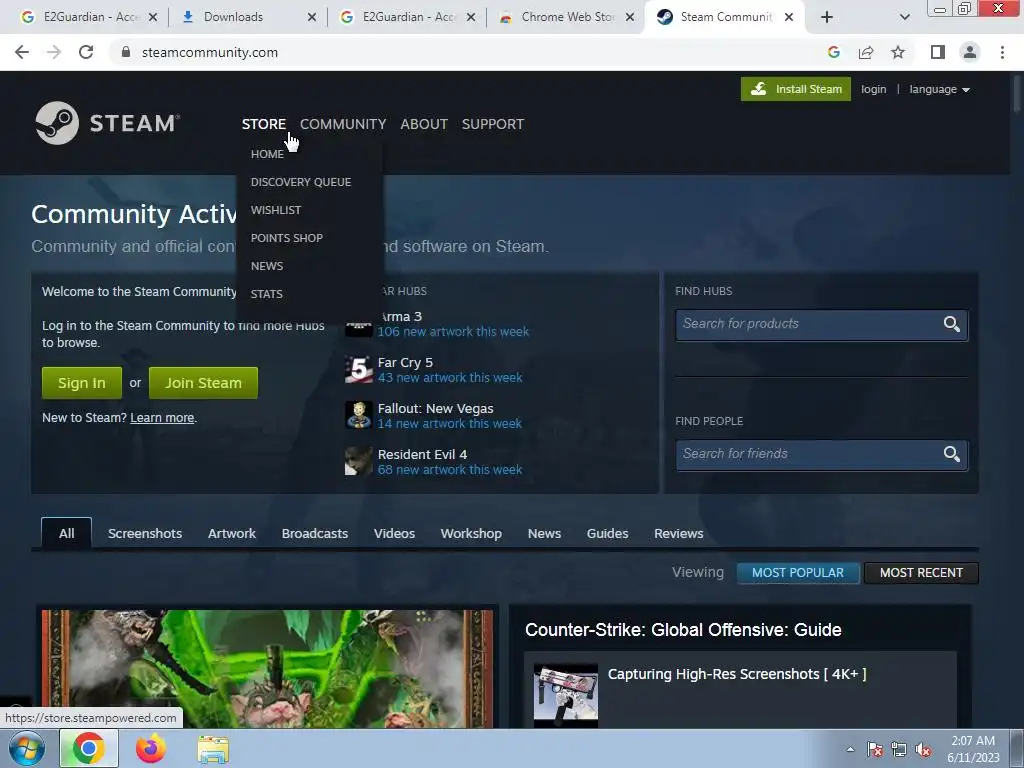Open Resident Evil 4 hub icon
Screen dimensions: 1024x768
click(359, 461)
